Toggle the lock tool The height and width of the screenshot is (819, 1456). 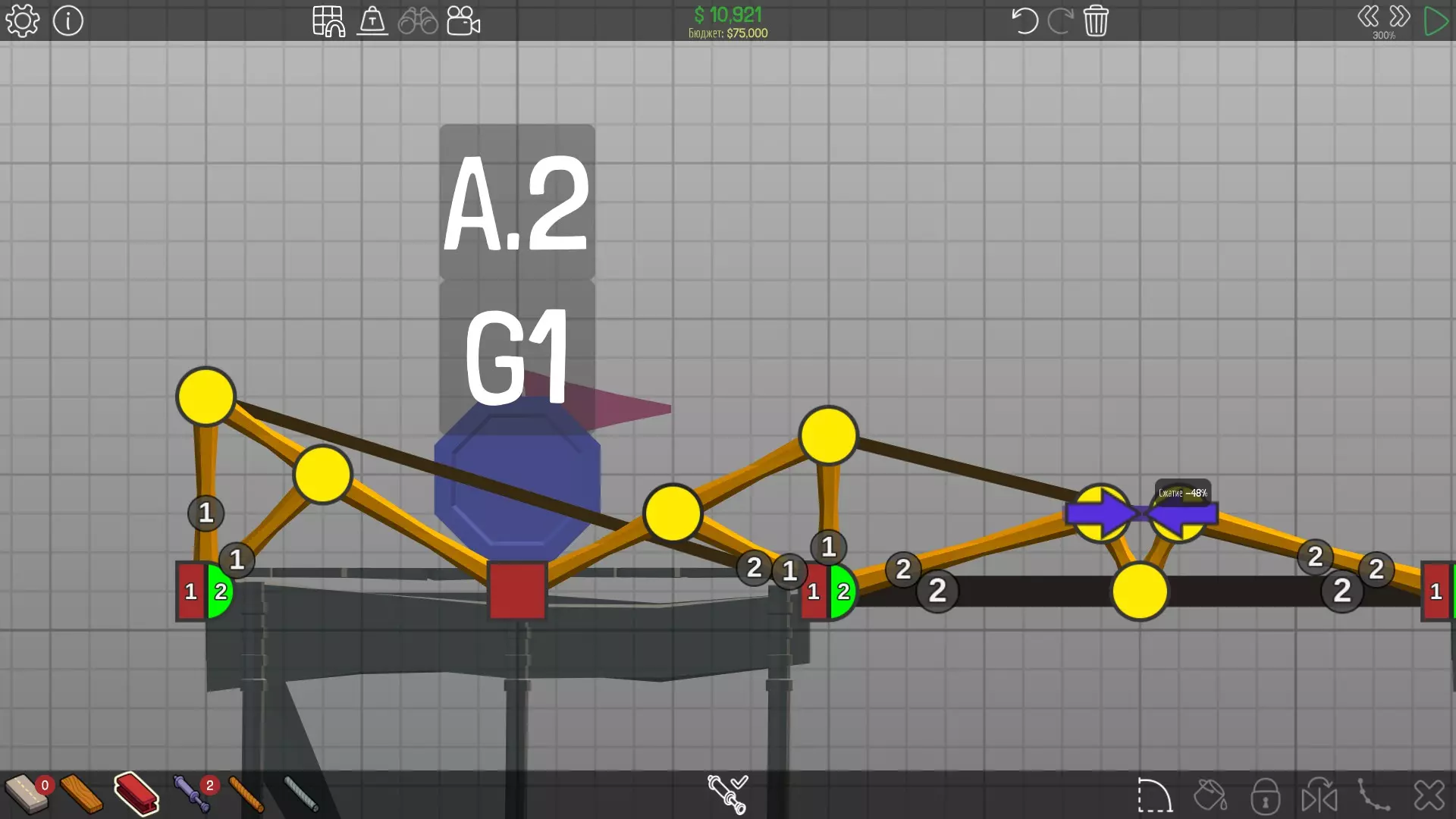[1265, 795]
